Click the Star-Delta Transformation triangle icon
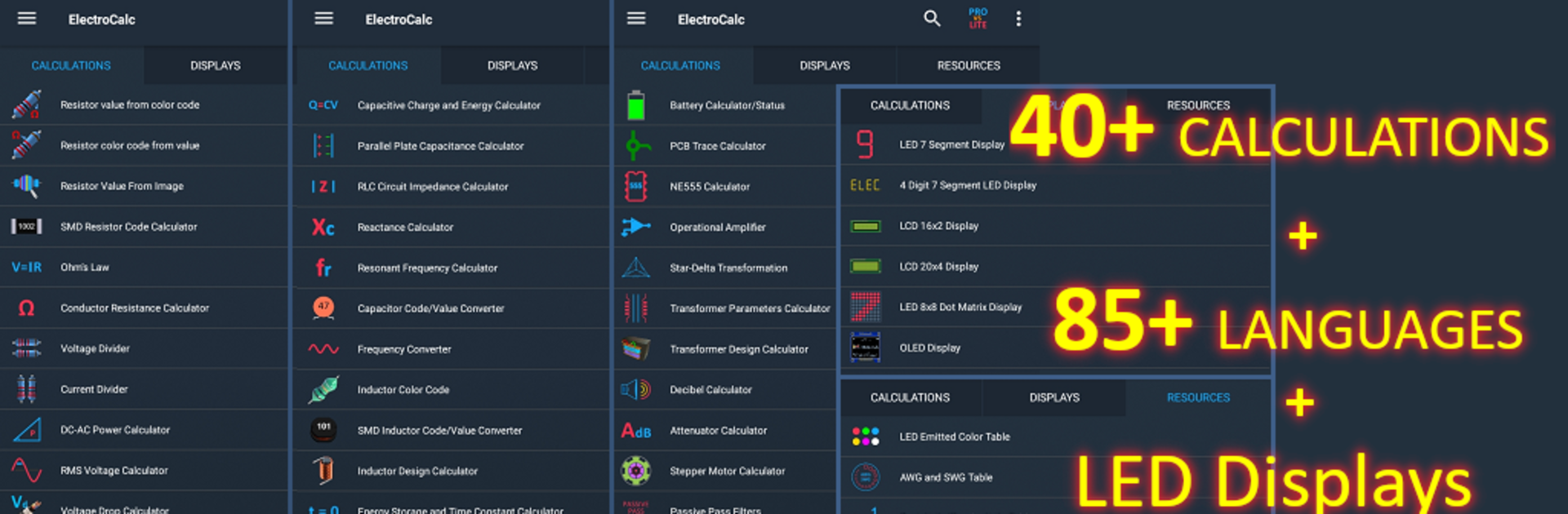This screenshot has height=514, width=1568. coord(636,268)
